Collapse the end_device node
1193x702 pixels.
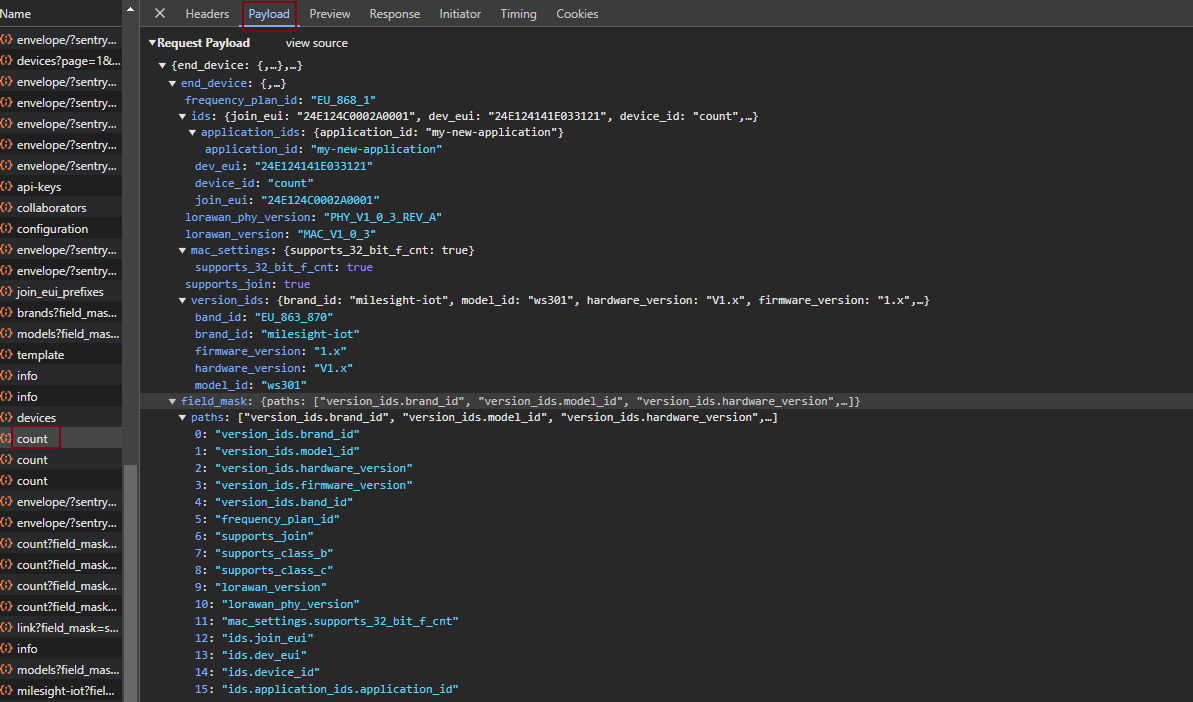(172, 83)
